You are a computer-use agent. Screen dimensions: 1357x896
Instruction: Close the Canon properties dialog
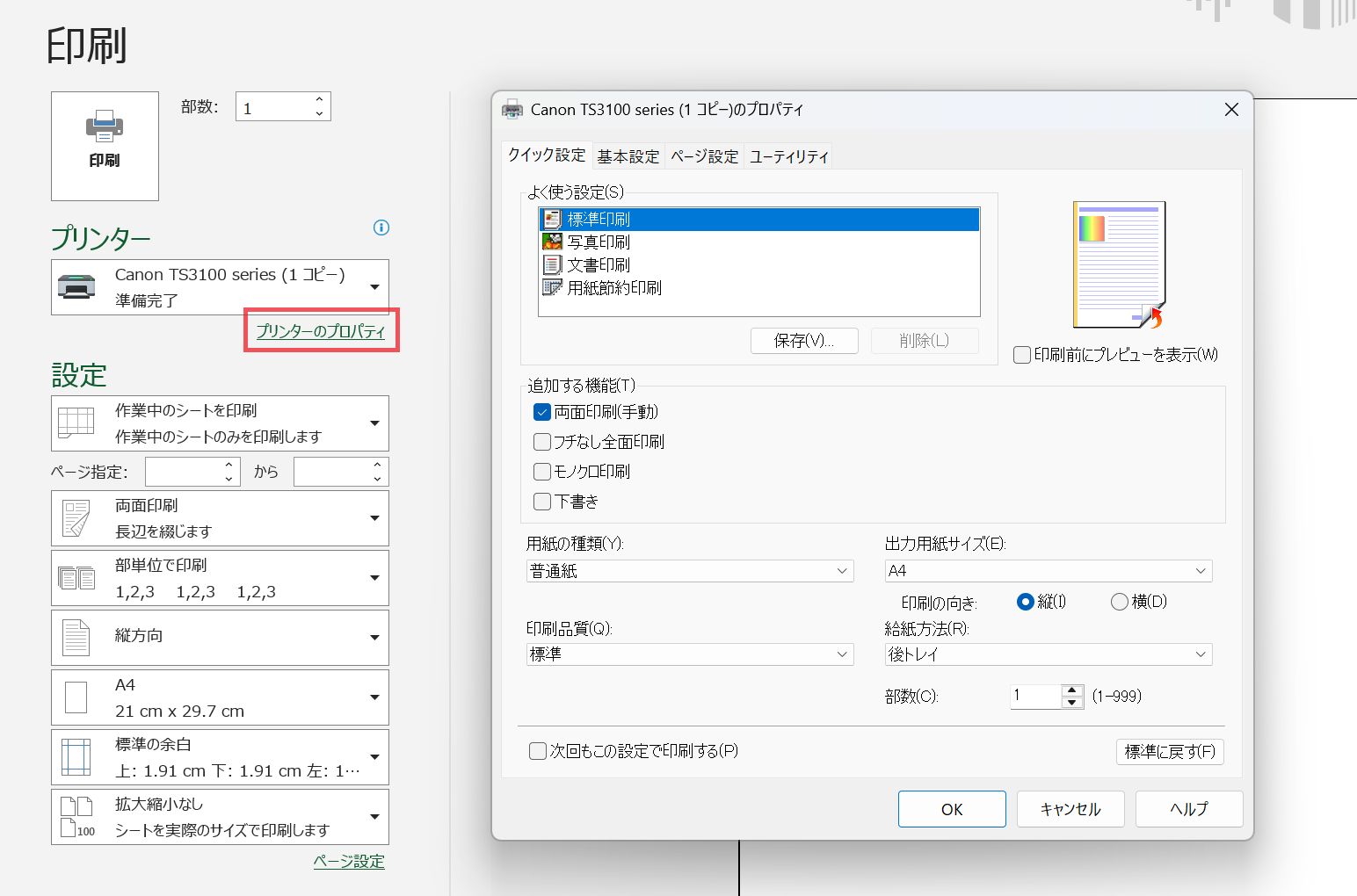[1231, 110]
